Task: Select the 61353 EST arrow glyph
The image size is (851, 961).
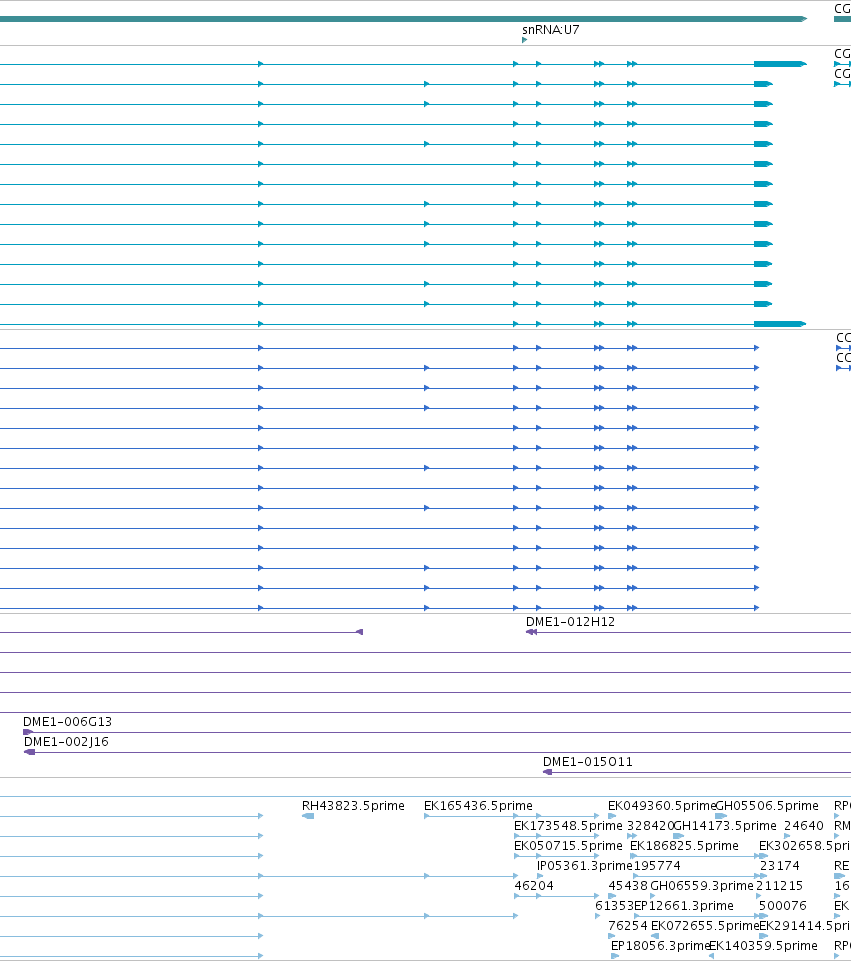Action: (x=598, y=916)
